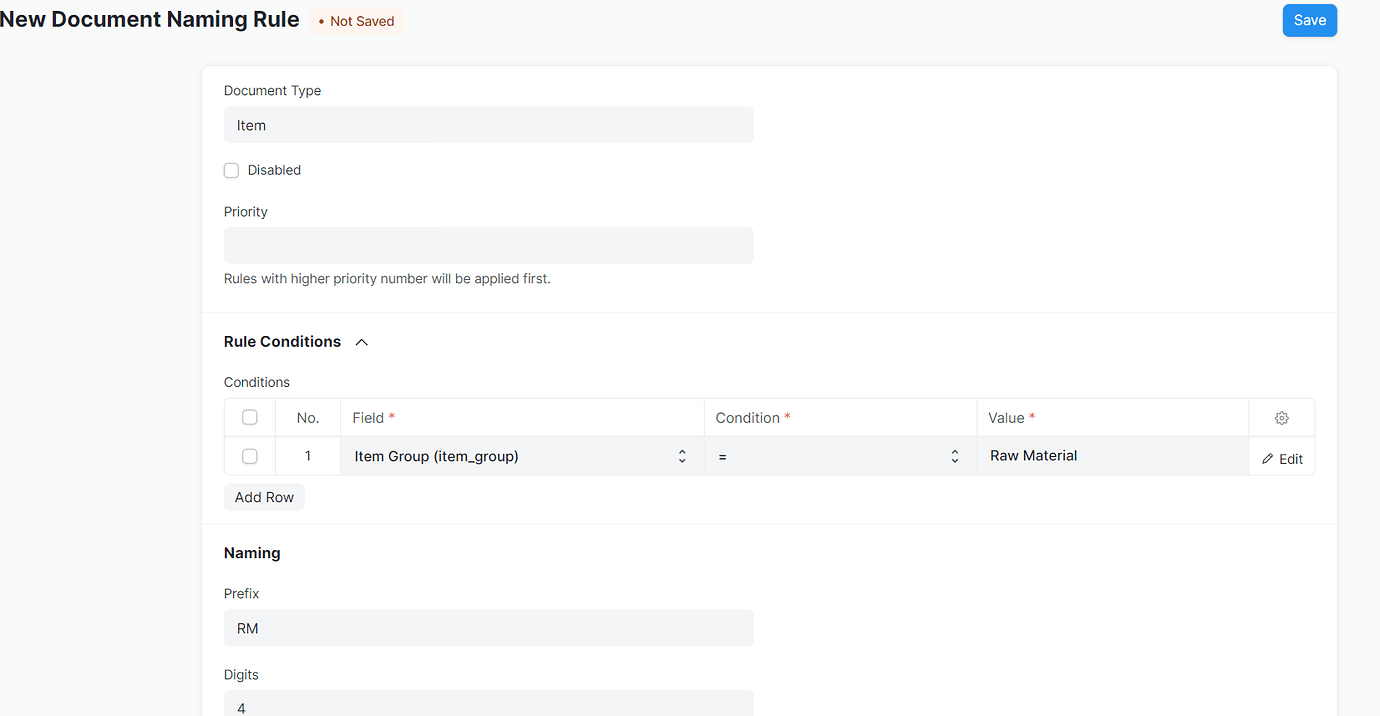1380x716 pixels.
Task: Select the checkbox on condition row 1
Action: pos(250,455)
